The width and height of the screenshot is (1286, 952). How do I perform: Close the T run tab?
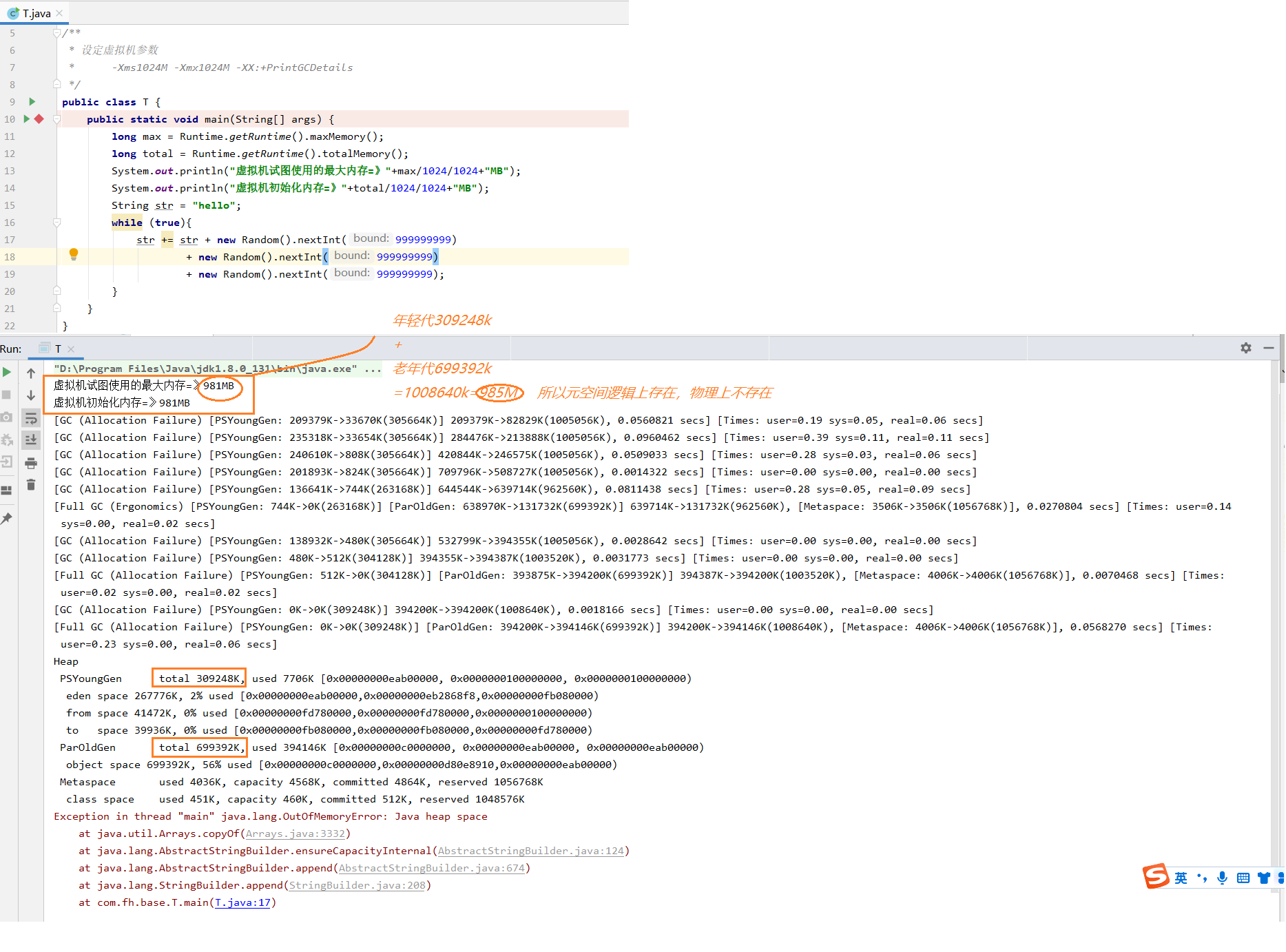[x=71, y=349]
